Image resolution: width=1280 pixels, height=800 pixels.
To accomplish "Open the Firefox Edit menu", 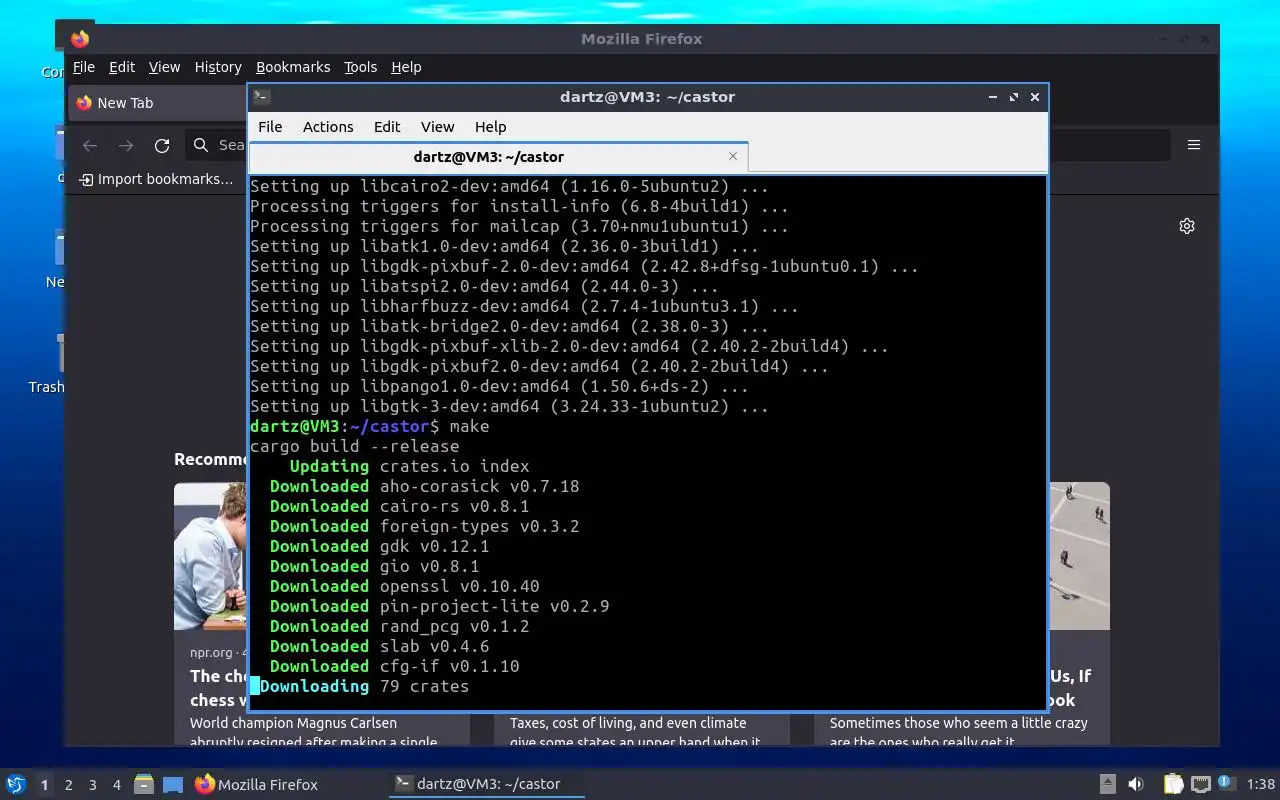I will (122, 67).
